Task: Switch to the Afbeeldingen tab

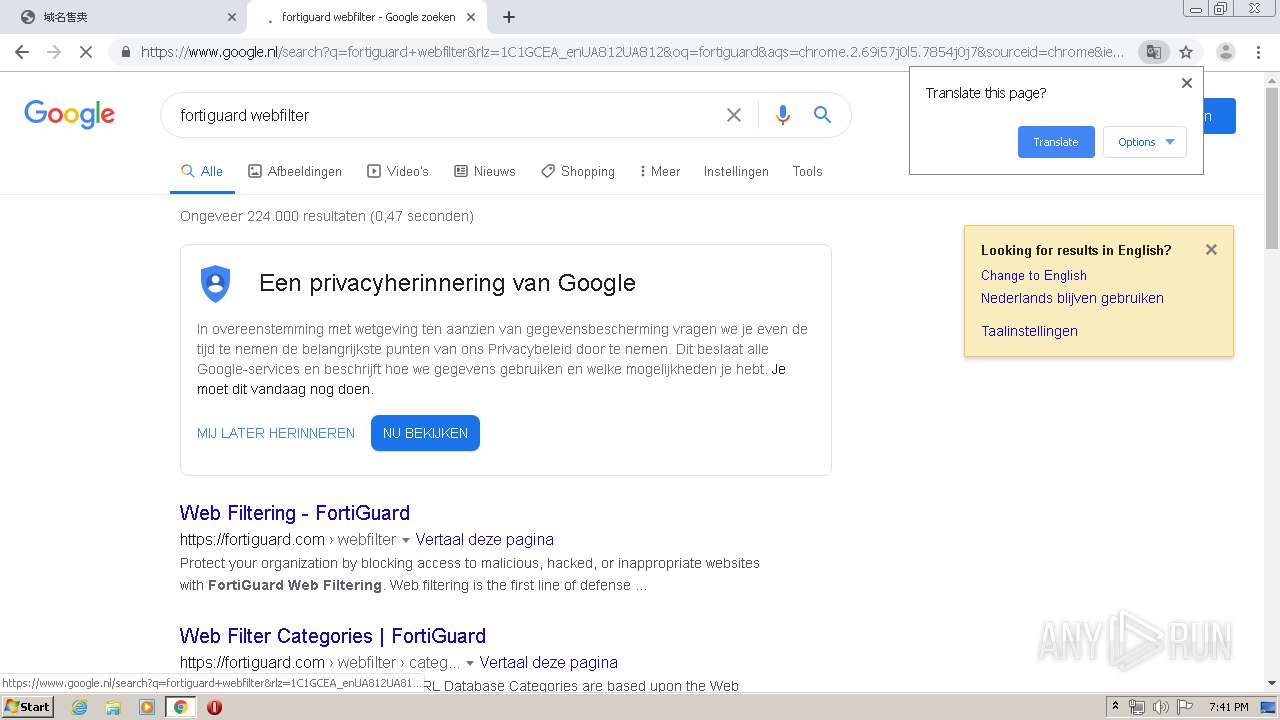Action: 295,171
